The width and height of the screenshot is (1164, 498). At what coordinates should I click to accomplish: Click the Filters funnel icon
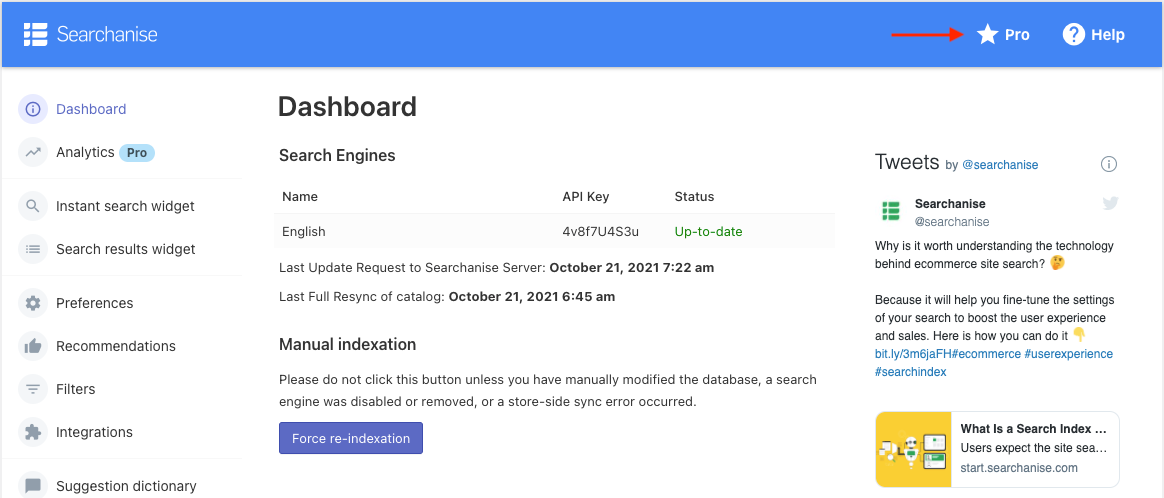pos(33,389)
